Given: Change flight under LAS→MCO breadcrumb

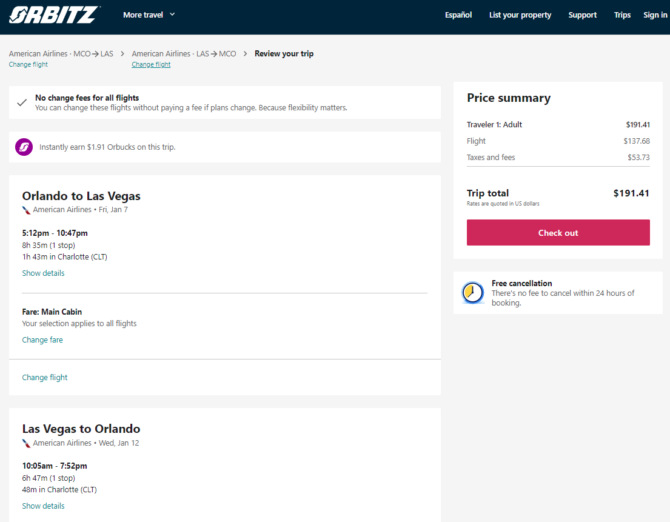Looking at the screenshot, I should (151, 65).
